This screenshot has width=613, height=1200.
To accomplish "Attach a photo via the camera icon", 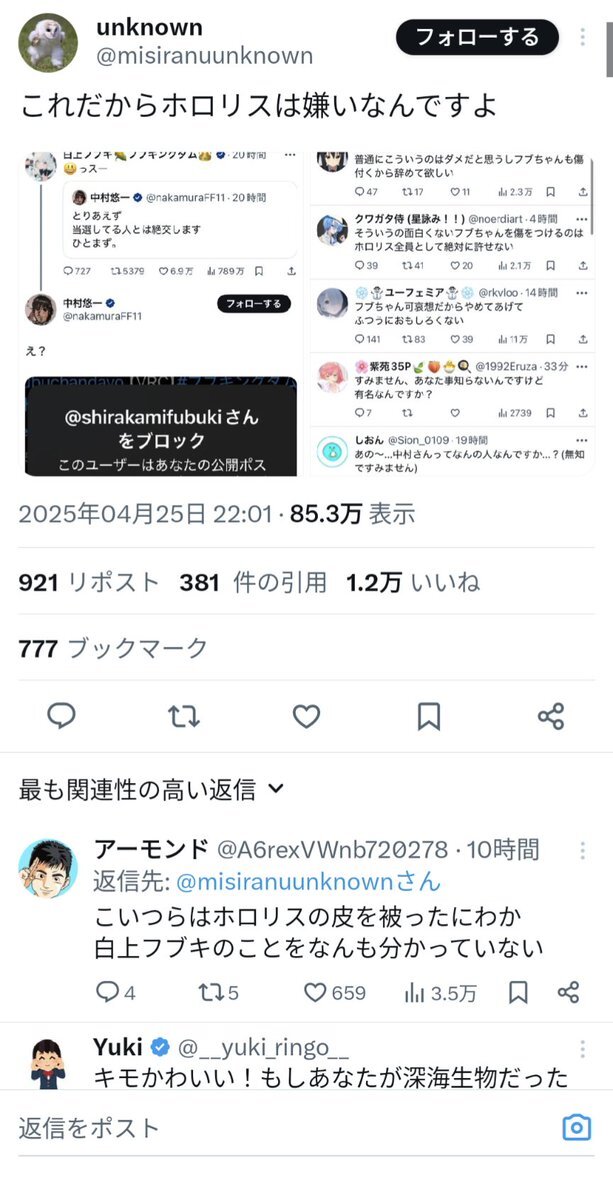I will point(577,1128).
